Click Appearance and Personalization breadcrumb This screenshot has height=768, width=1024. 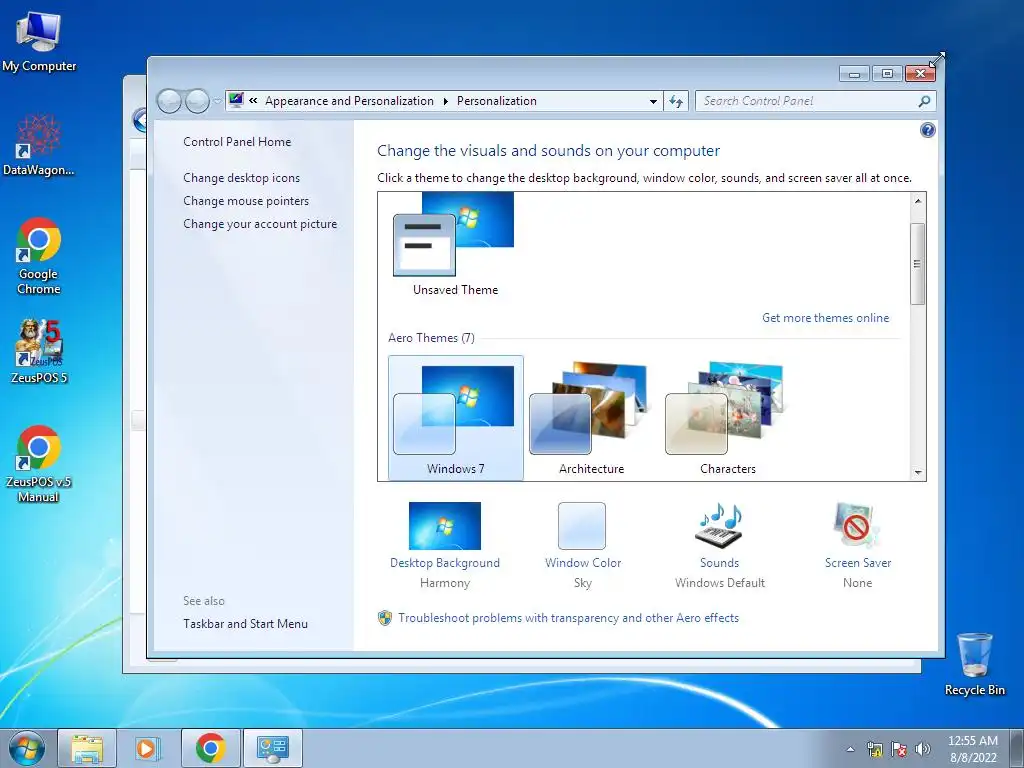[349, 101]
